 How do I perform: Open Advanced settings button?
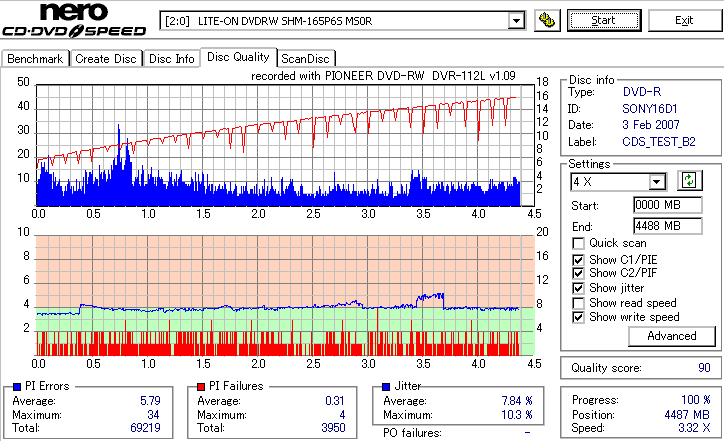672,336
